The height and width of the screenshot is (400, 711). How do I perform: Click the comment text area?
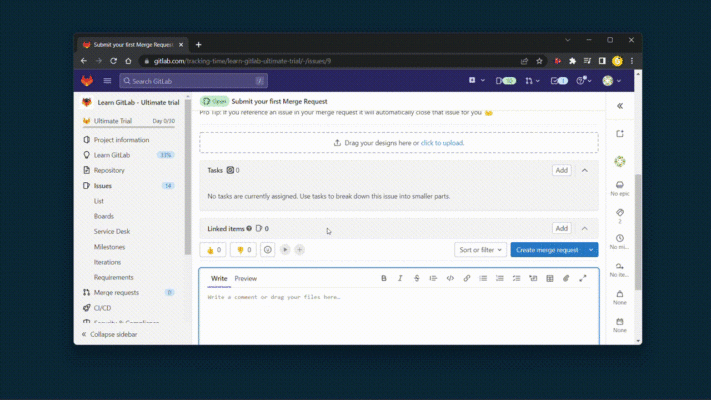click(399, 317)
